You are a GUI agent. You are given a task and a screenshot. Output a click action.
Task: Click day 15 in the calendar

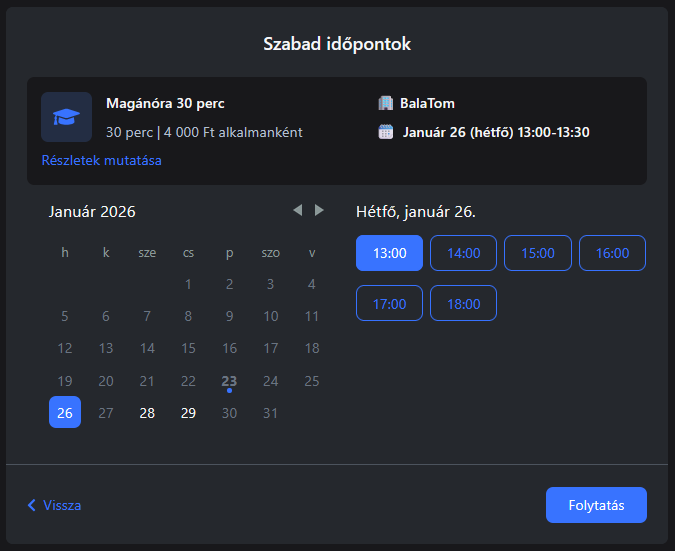click(x=188, y=348)
